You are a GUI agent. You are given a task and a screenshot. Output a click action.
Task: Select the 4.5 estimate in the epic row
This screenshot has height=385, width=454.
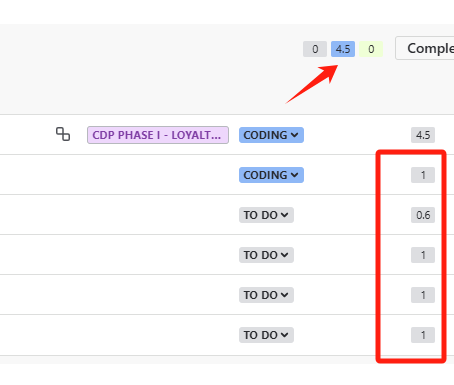click(423, 135)
